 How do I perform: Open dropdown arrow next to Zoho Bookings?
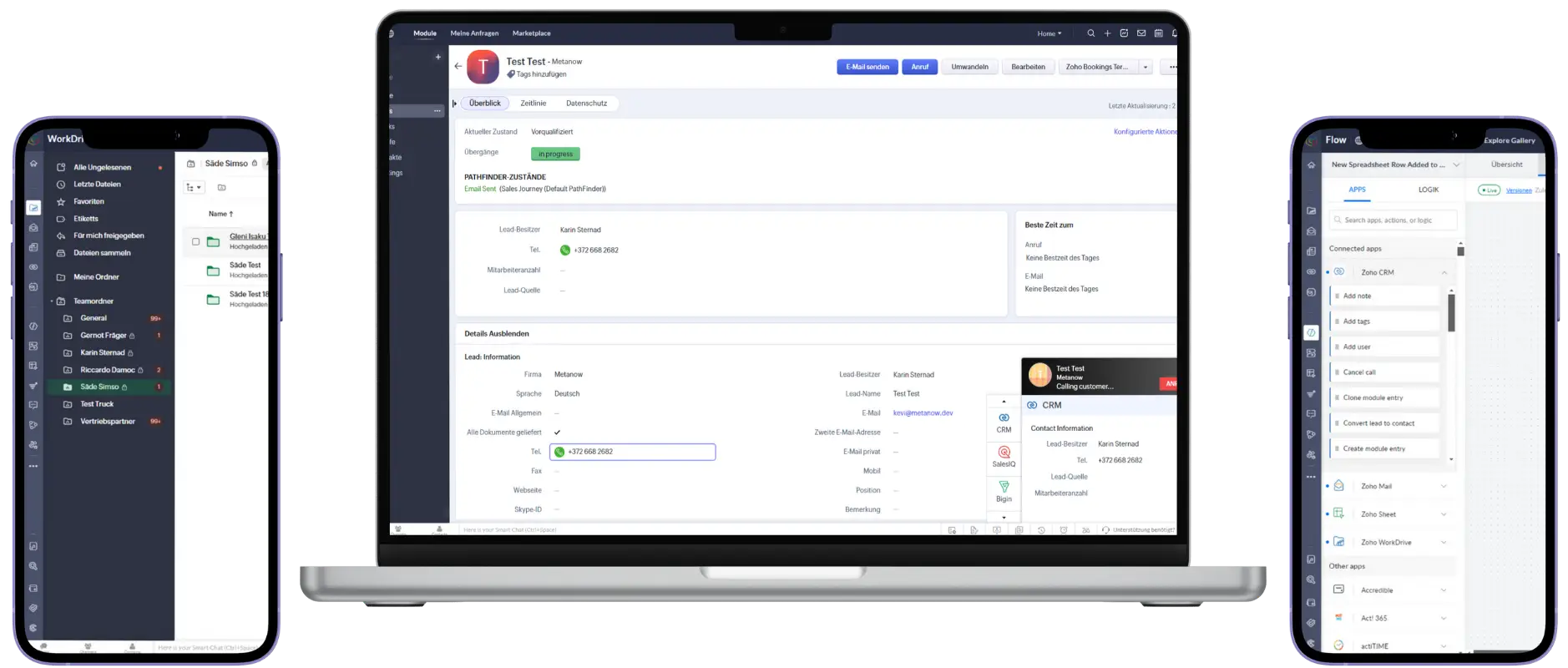[x=1146, y=67]
